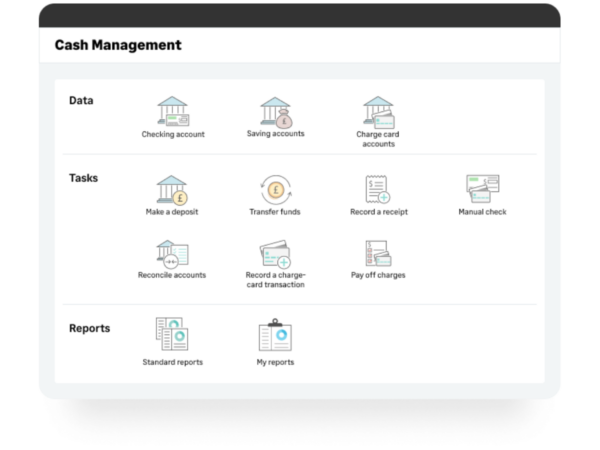The height and width of the screenshot is (450, 600).
Task: Click the "Saving accounts" label
Action: [x=276, y=134]
